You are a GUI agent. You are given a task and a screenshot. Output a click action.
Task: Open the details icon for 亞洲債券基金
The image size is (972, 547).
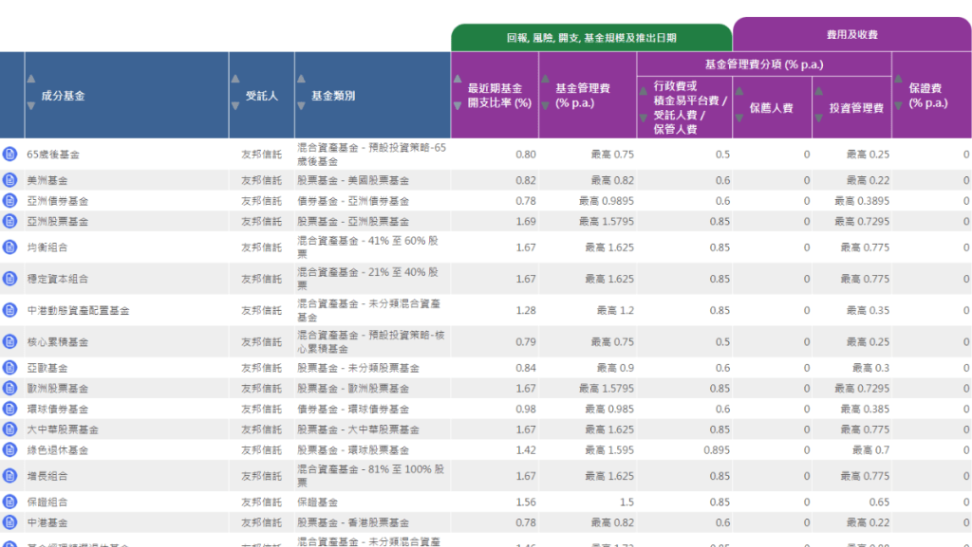[10, 201]
